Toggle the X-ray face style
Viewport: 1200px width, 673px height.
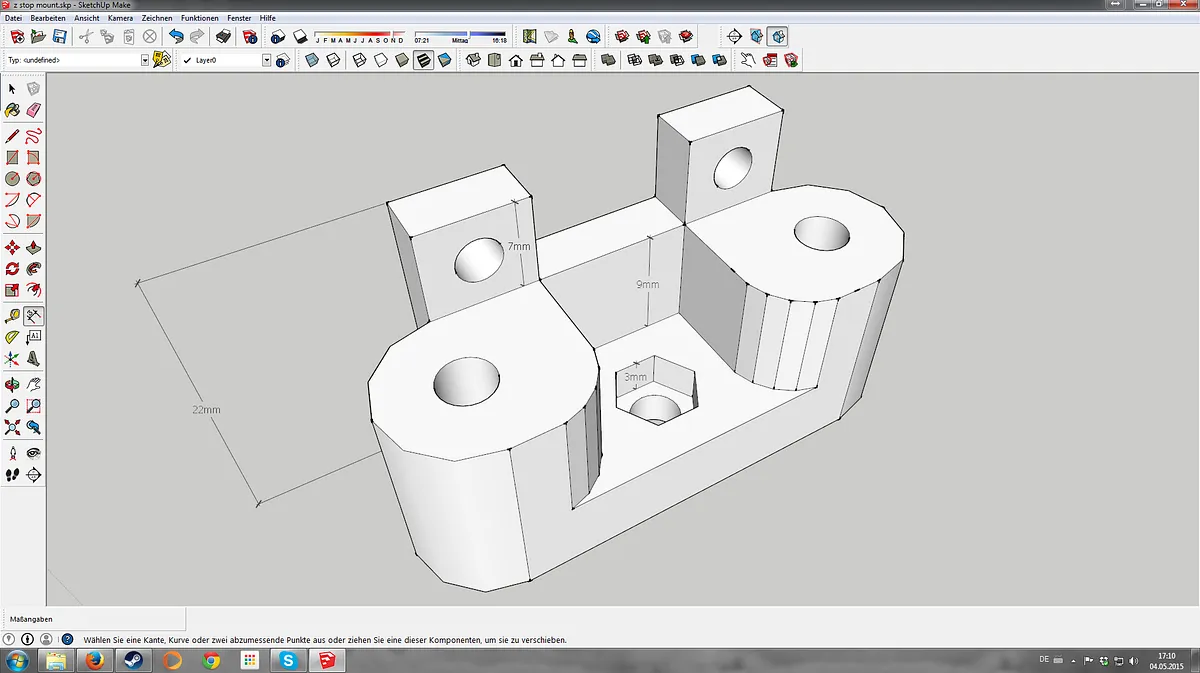coord(311,60)
